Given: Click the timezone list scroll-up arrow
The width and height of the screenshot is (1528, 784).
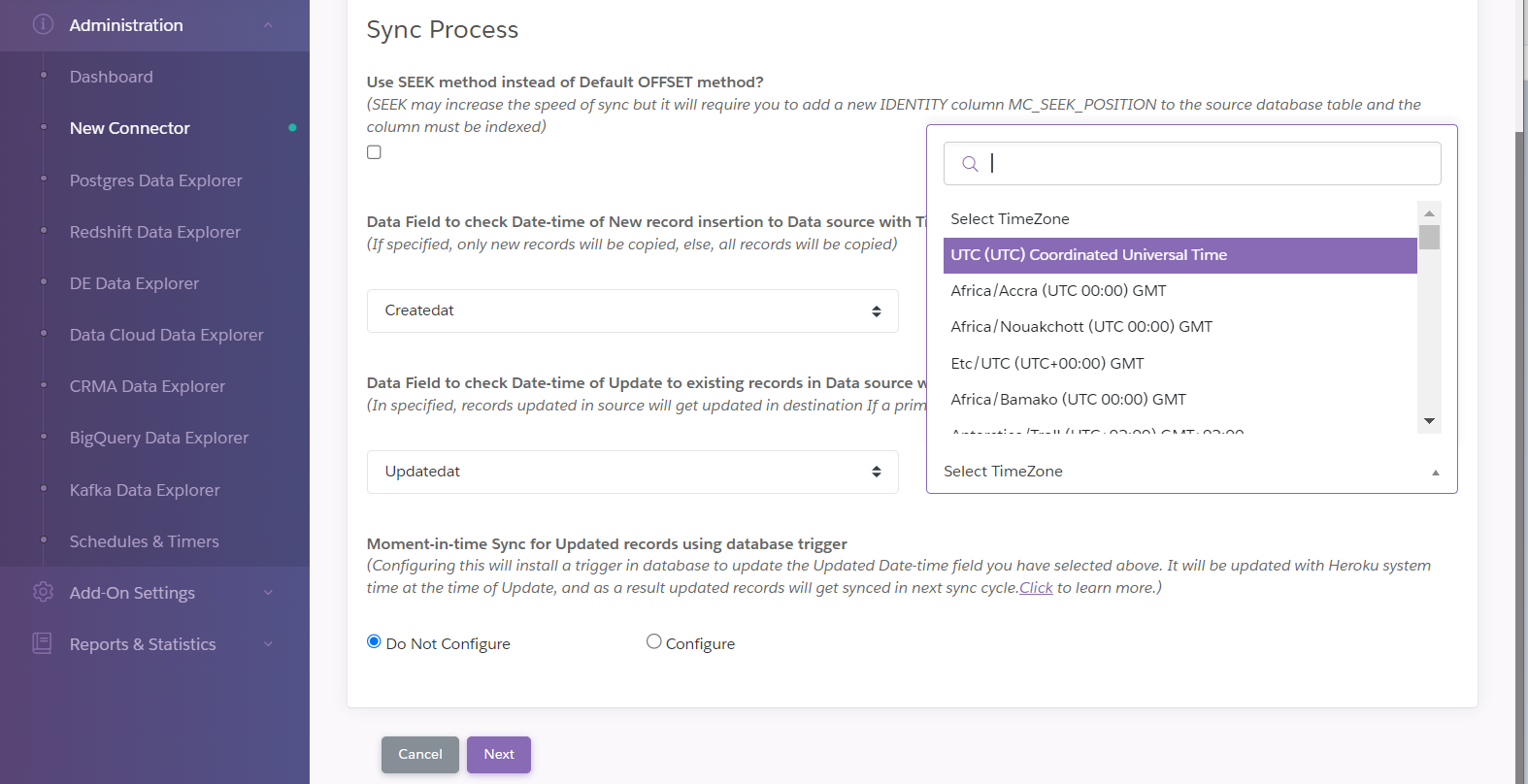Looking at the screenshot, I should pyautogui.click(x=1429, y=212).
